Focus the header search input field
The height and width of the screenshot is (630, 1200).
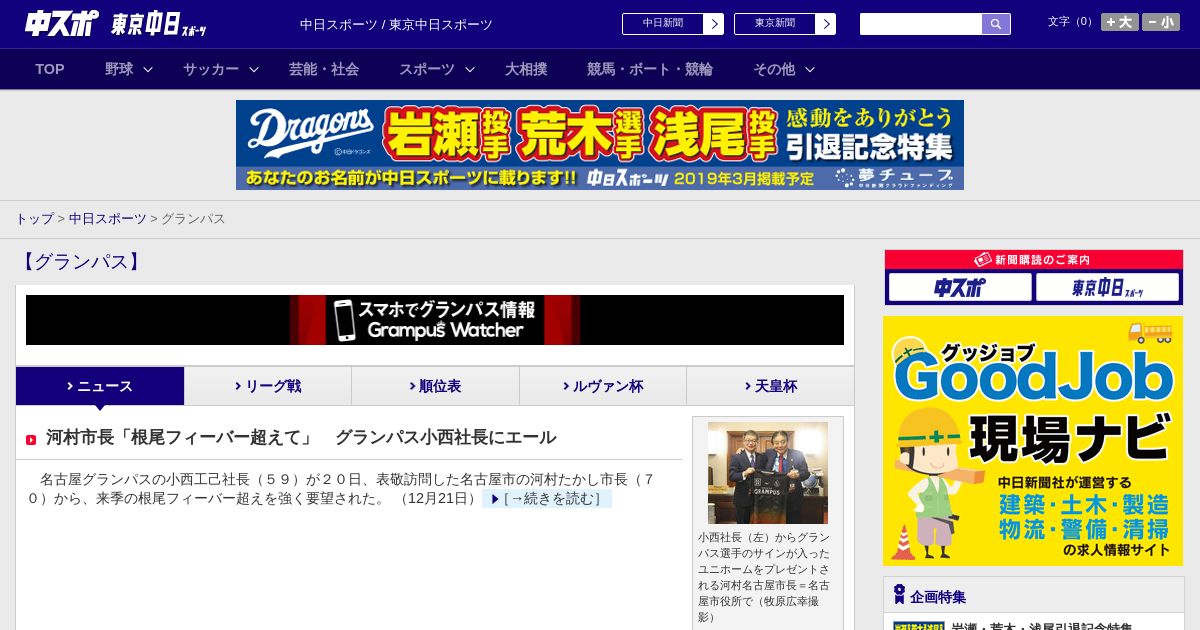point(921,24)
